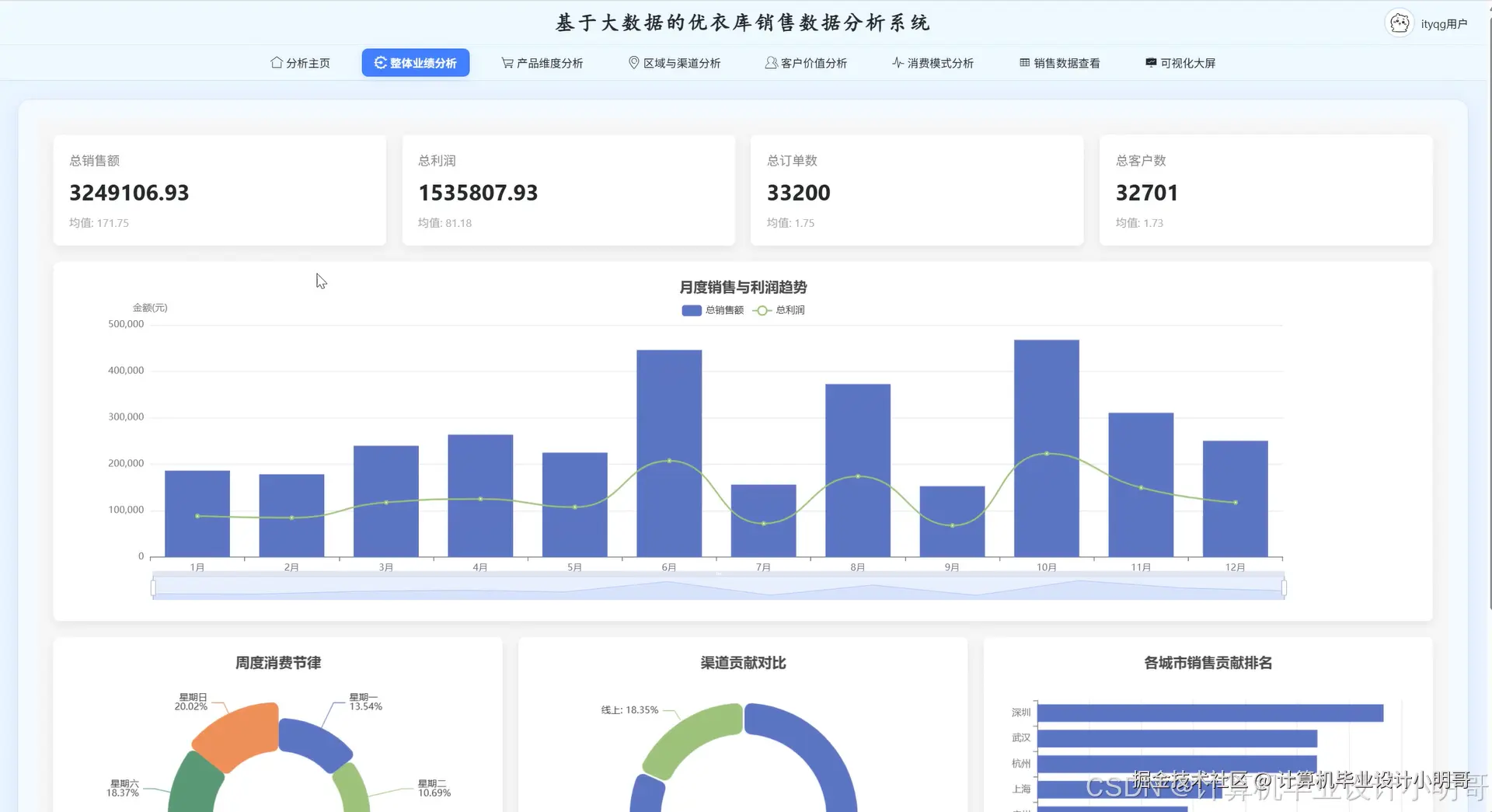Click the 杭州 city ranking bar
1492x812 pixels.
(1177, 764)
